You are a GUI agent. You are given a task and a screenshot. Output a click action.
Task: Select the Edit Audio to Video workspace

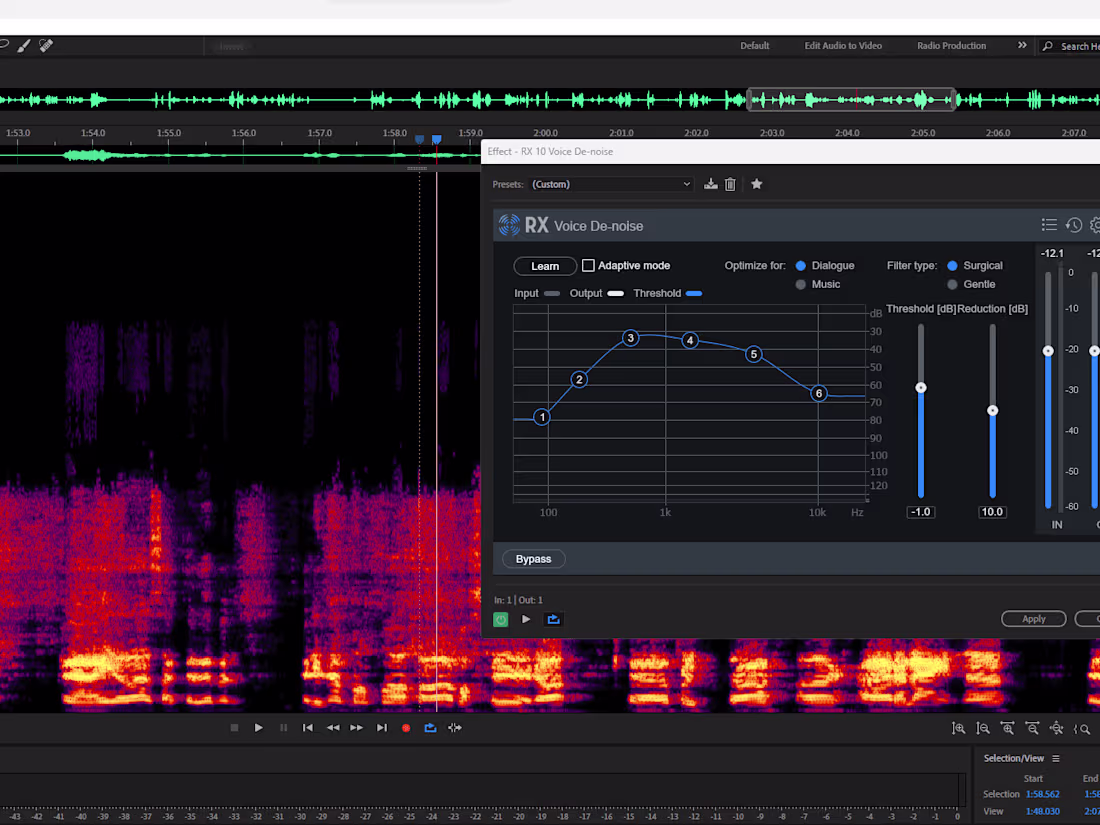coord(843,45)
